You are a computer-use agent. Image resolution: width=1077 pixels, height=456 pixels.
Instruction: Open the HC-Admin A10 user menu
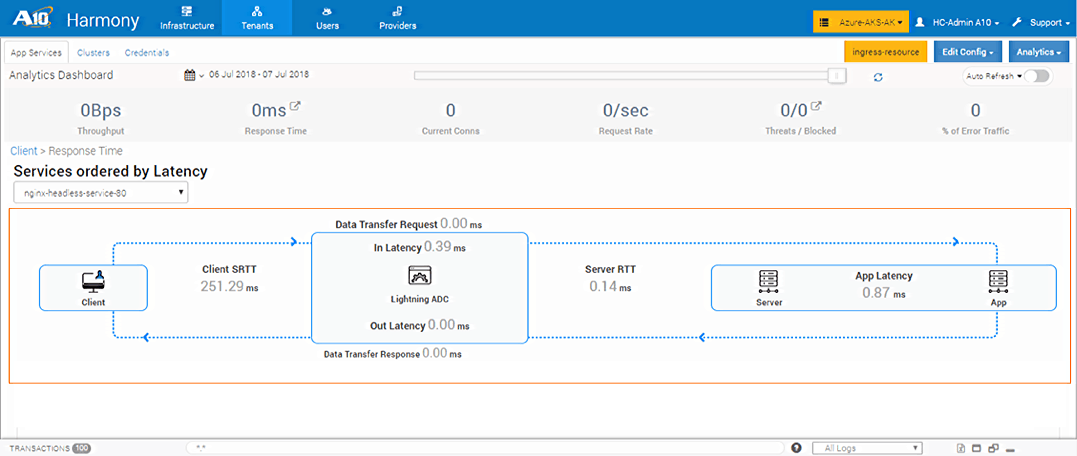956,22
